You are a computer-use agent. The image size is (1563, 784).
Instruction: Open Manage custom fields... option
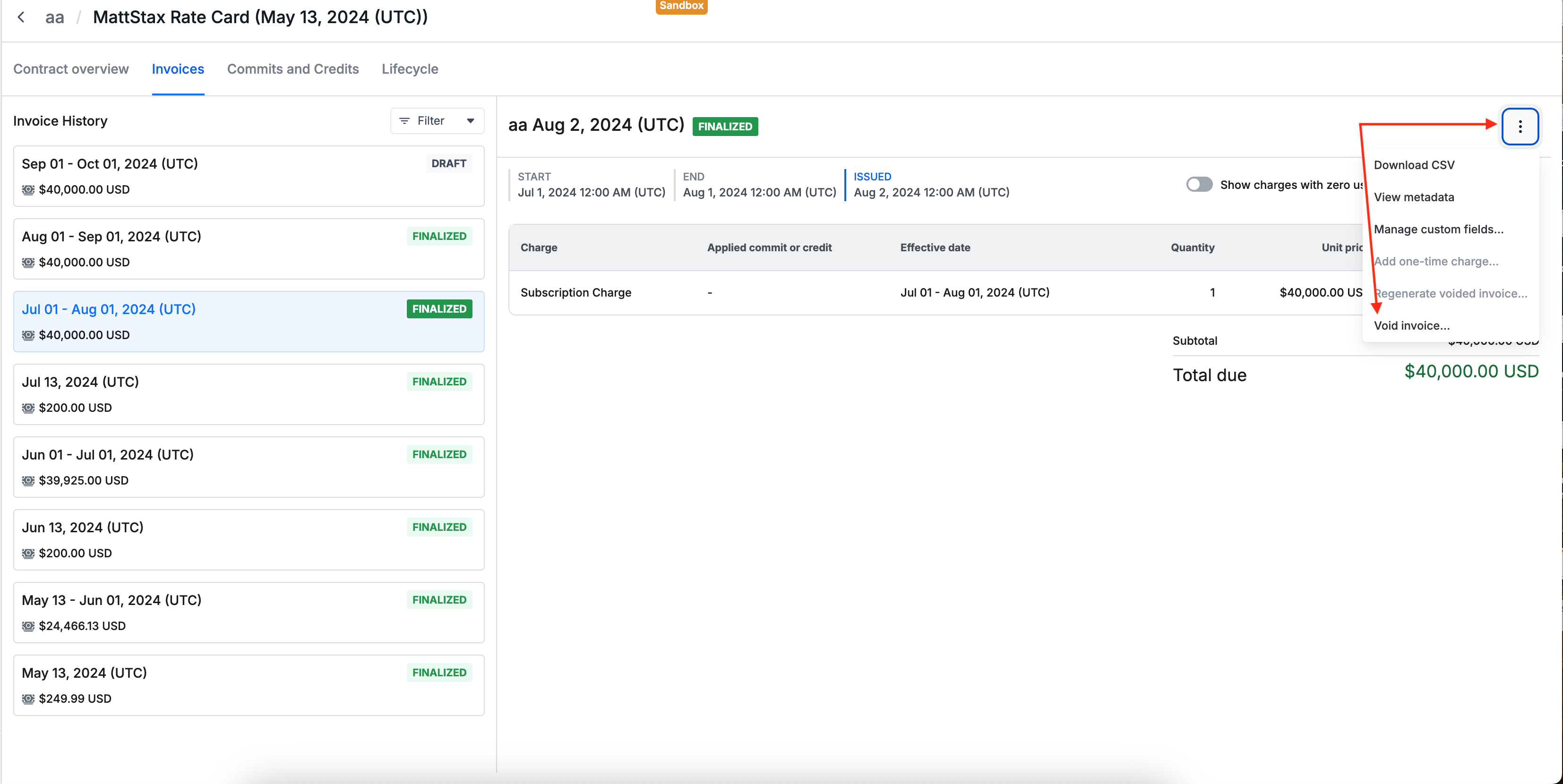pos(1438,229)
